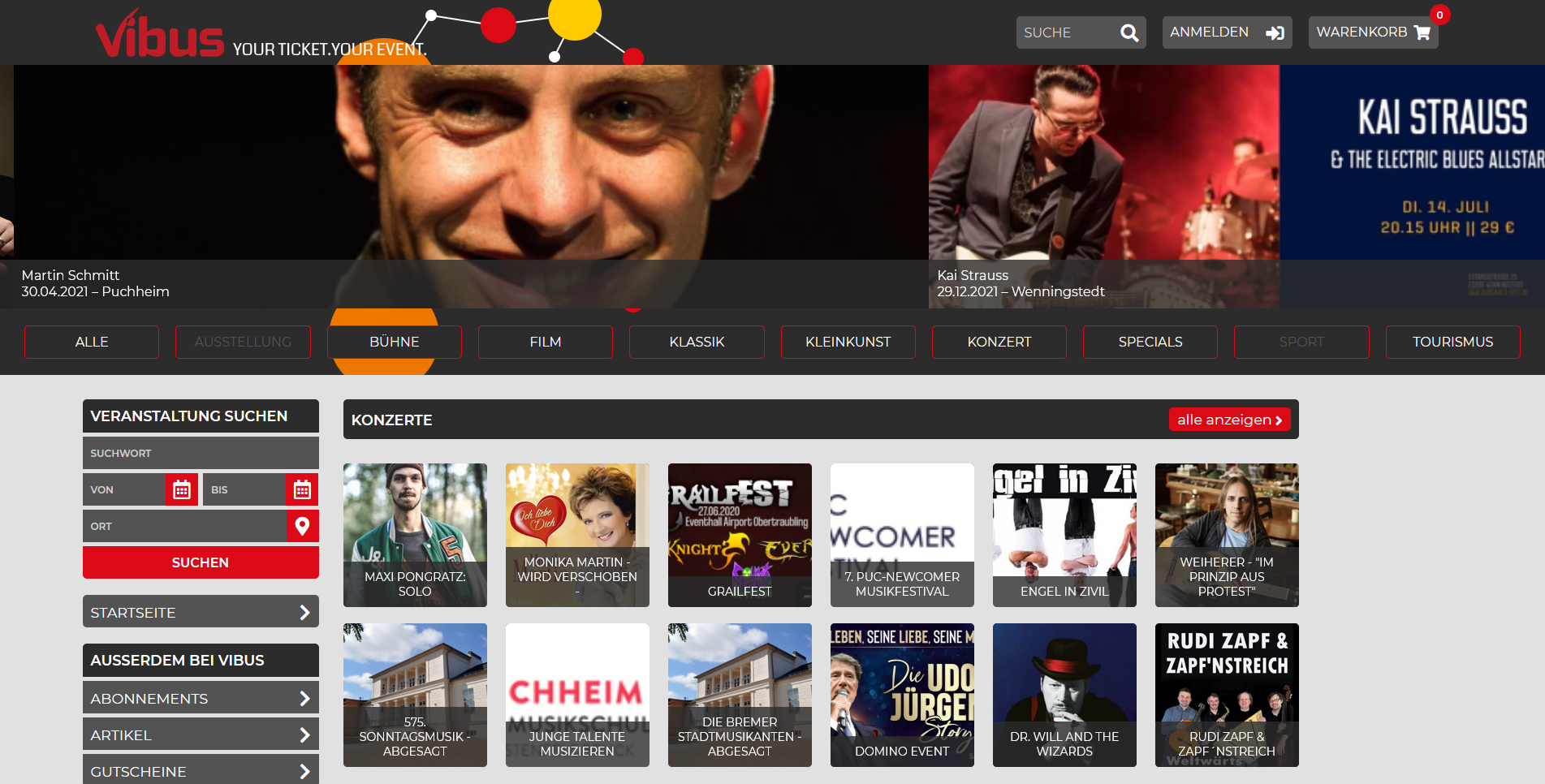Open the Warenkorb shopping cart icon
This screenshot has width=1545, height=784.
1422,32
